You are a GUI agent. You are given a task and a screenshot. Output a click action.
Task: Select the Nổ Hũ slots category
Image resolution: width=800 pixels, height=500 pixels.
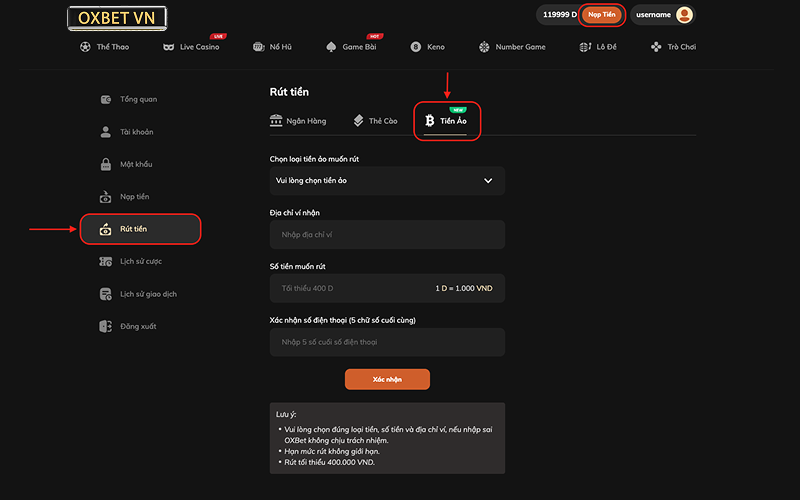tap(273, 47)
